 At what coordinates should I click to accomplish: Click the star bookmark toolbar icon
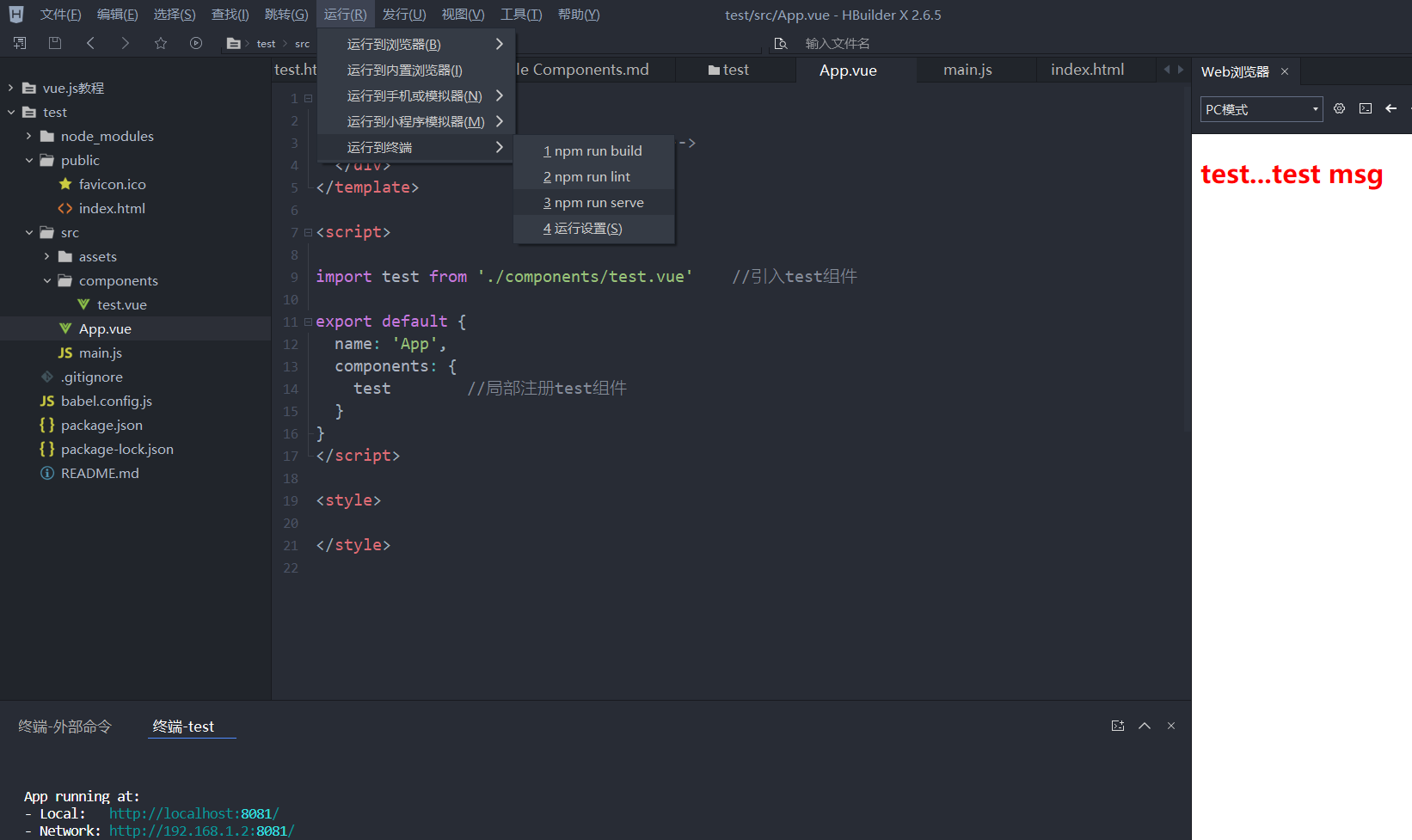[x=161, y=43]
